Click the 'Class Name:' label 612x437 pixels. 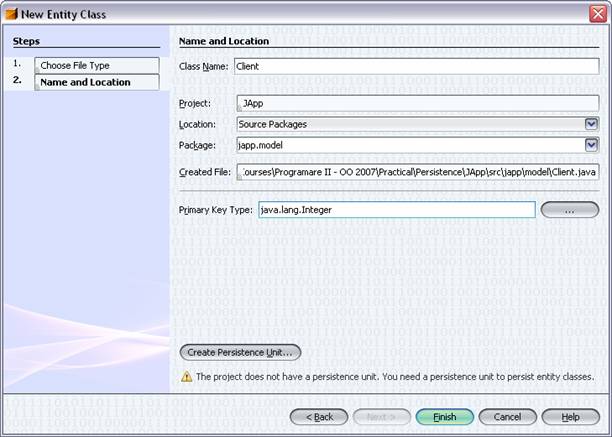pyautogui.click(x=203, y=67)
